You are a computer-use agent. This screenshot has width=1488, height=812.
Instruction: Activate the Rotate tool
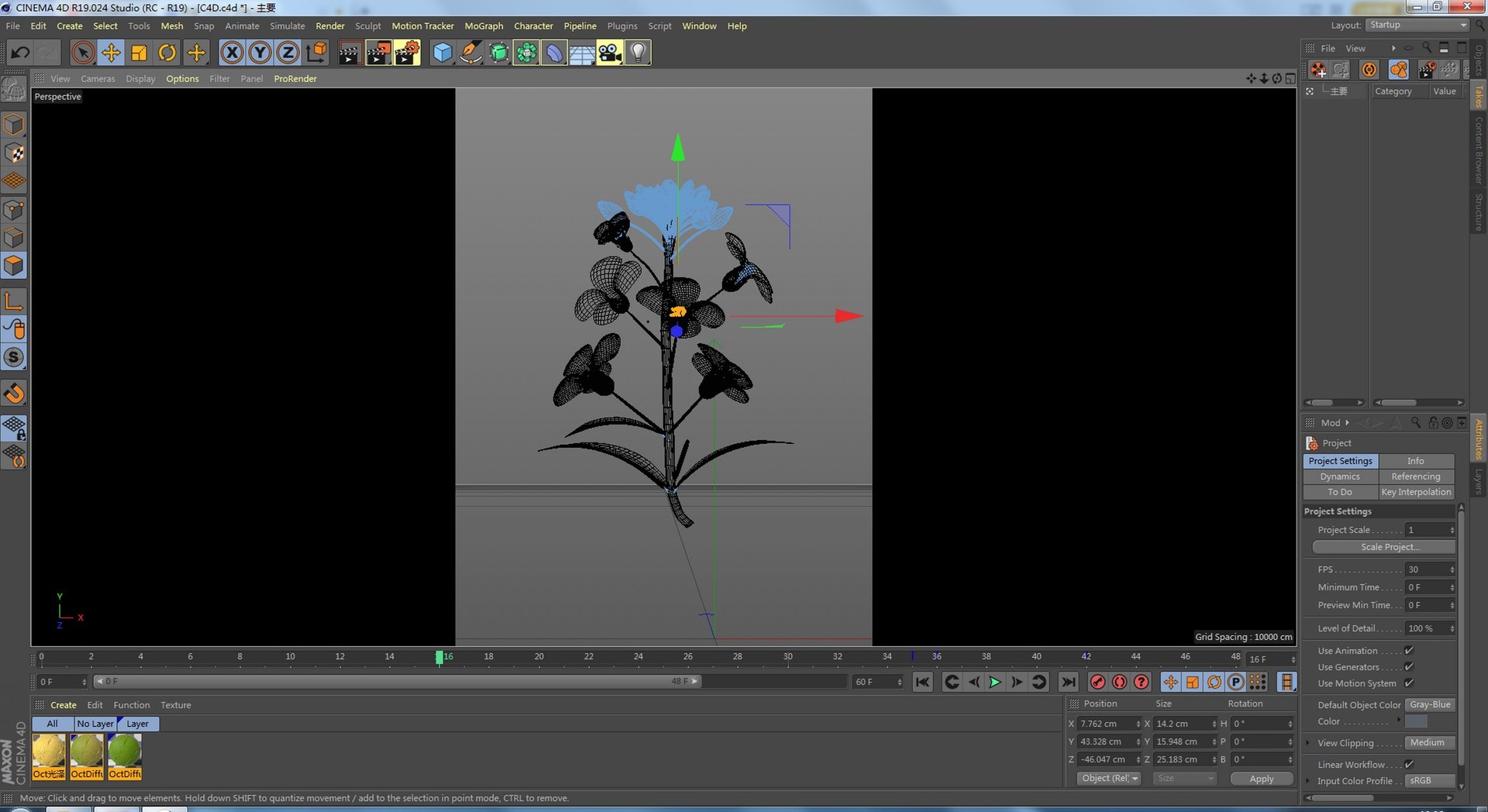tap(167, 53)
